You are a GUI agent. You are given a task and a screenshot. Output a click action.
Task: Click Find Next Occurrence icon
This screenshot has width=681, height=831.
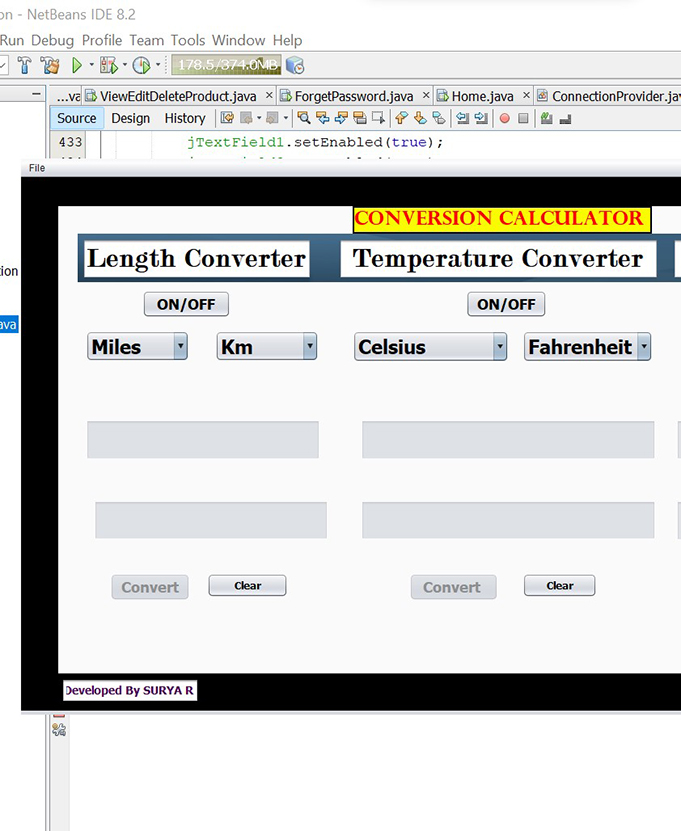point(341,118)
